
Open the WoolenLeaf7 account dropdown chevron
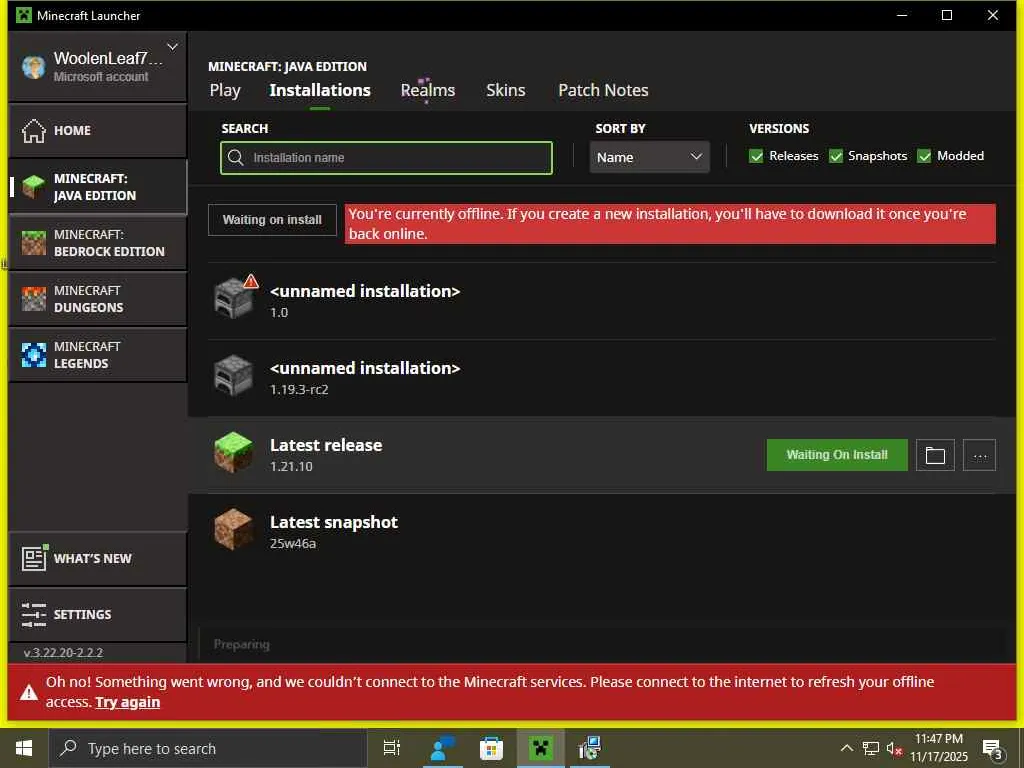coord(172,47)
